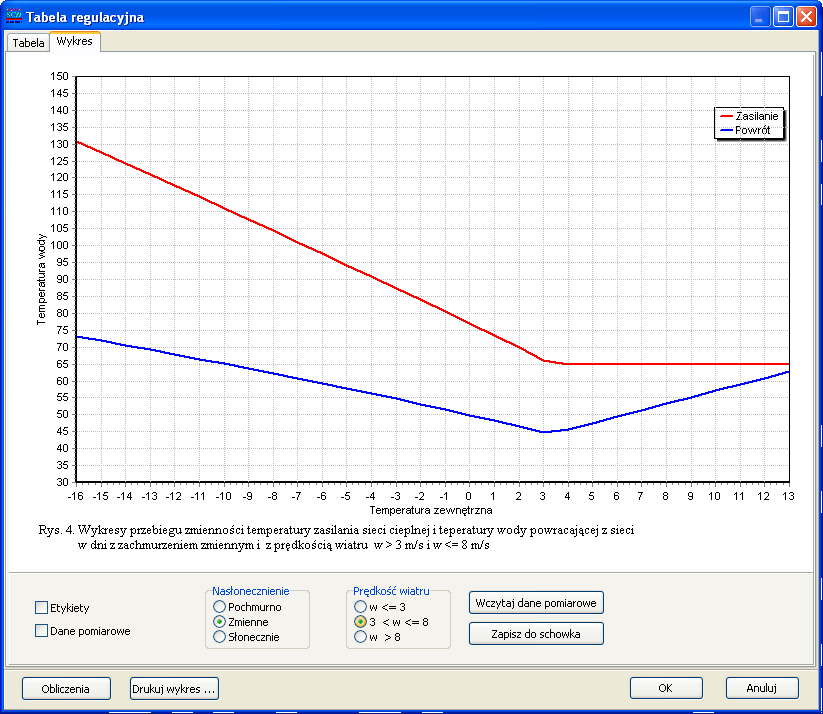Click the 150 value on the Y axis
This screenshot has height=714, width=823.
point(59,76)
